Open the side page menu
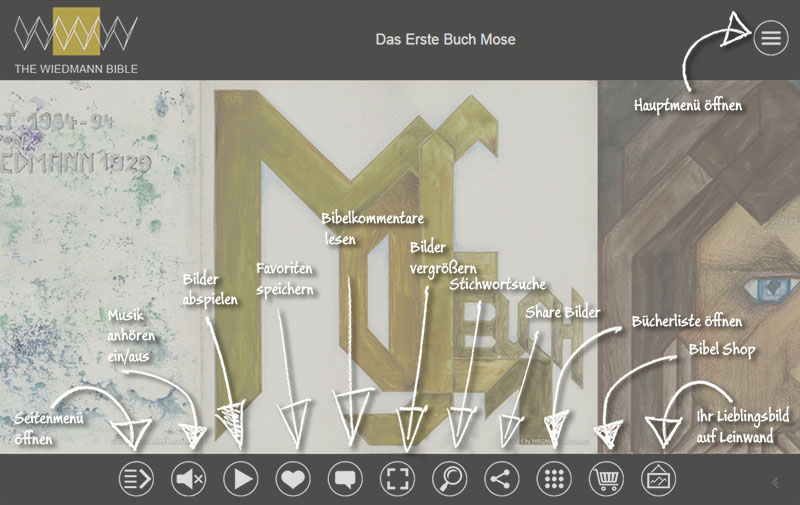 [x=136, y=479]
